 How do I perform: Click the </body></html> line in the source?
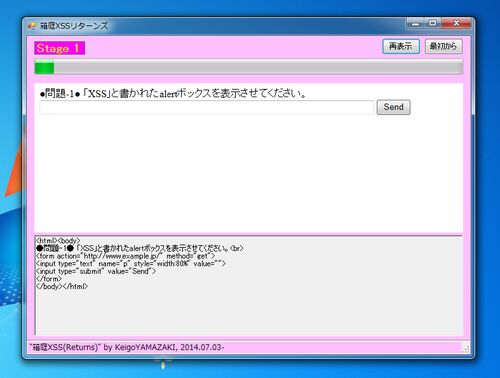tap(62, 286)
